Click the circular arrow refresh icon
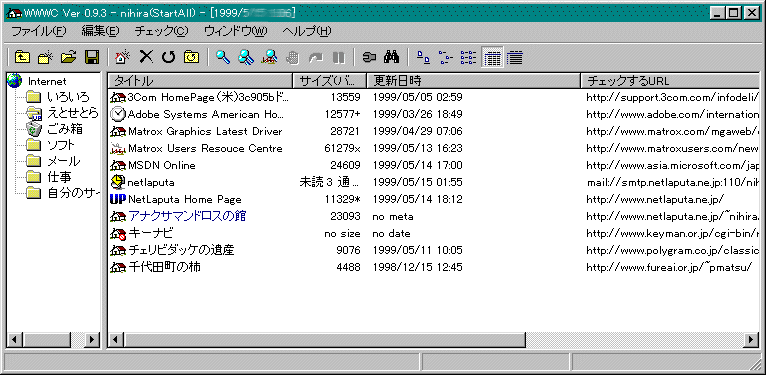Viewport: 766px width, 375px height. (x=169, y=58)
